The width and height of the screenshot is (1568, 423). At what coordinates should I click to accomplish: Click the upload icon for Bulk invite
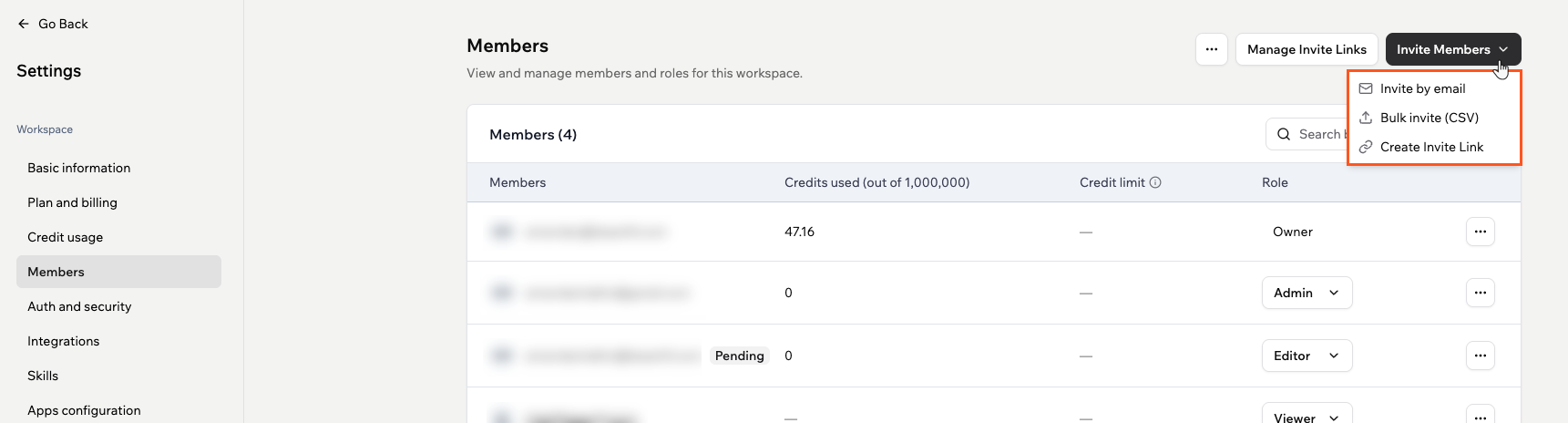[1366, 118]
